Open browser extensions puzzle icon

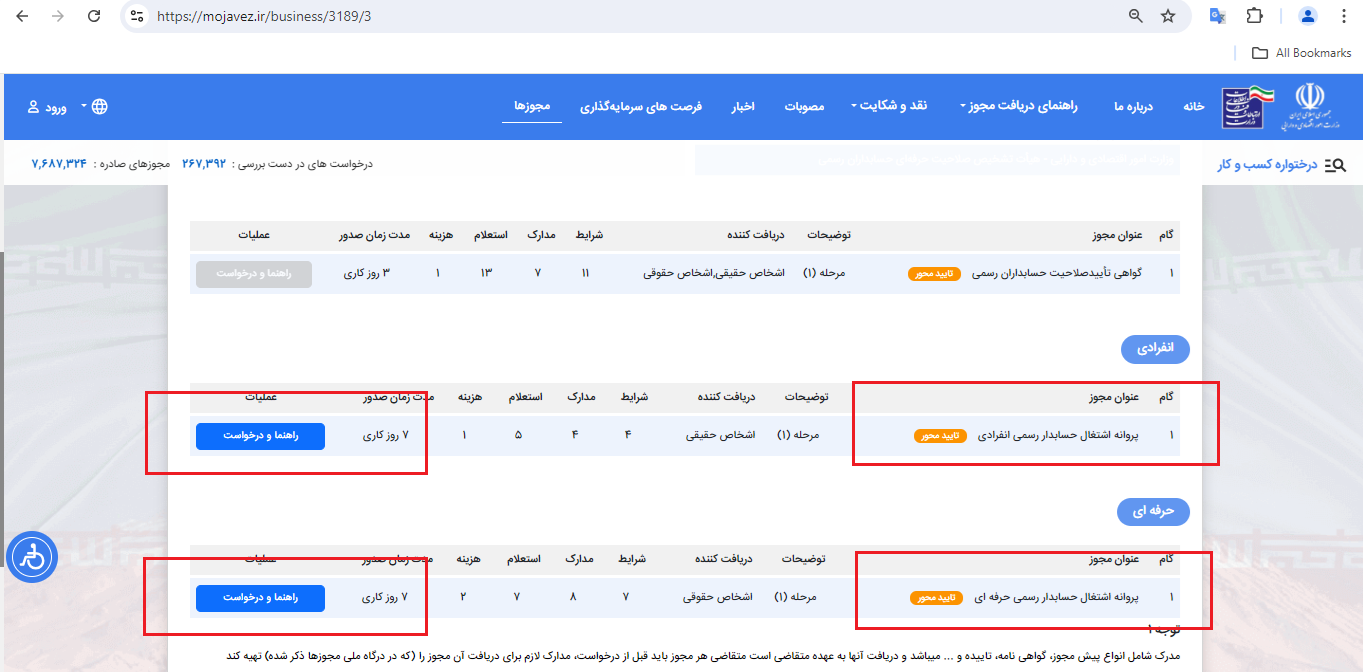1254,16
